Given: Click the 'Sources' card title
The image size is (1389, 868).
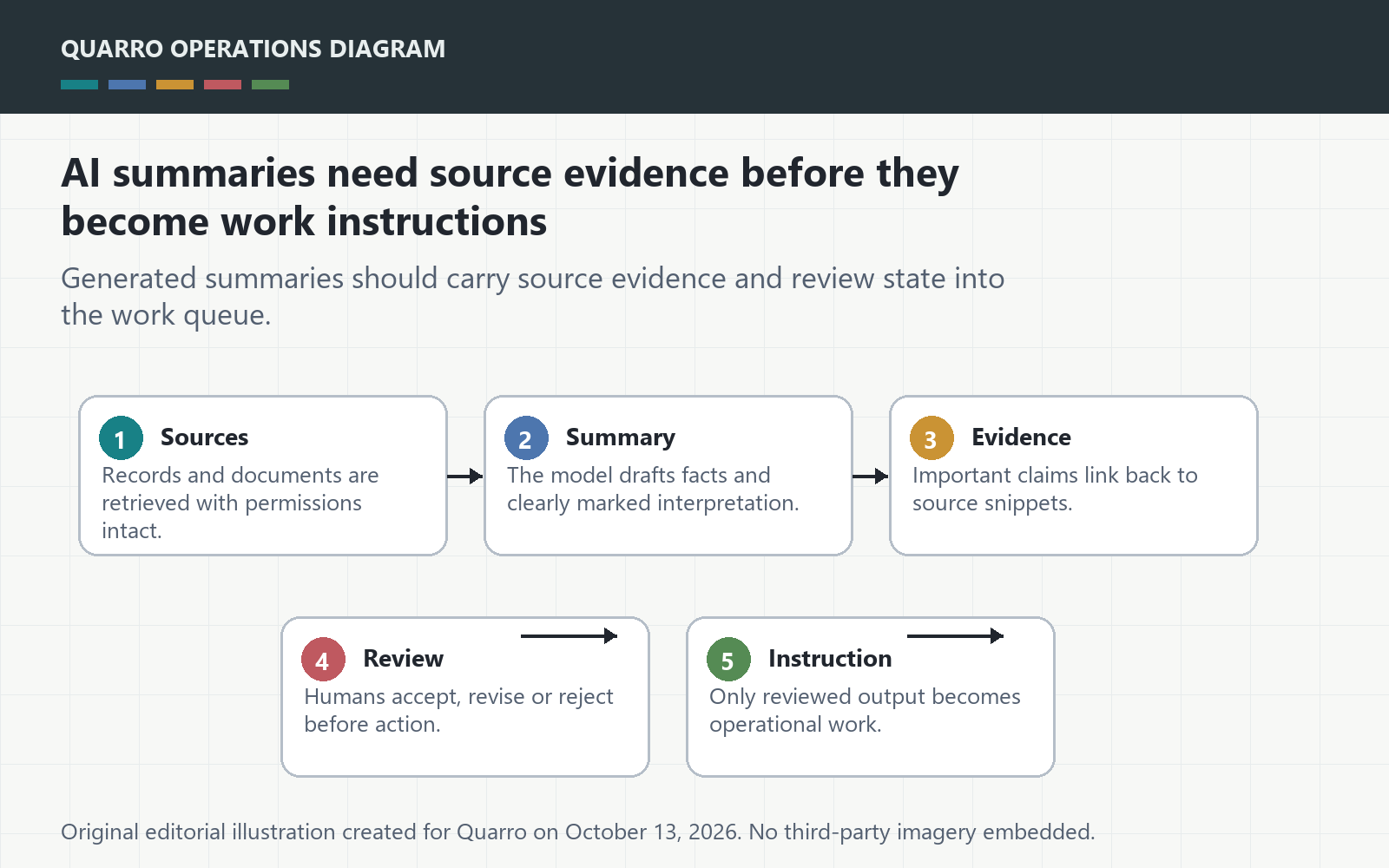Looking at the screenshot, I should pyautogui.click(x=204, y=437).
